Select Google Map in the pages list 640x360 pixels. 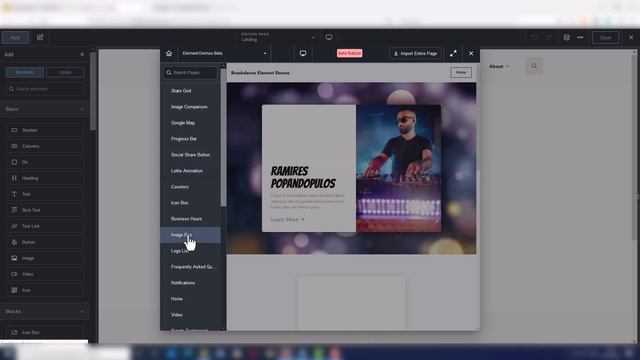(x=190, y=123)
